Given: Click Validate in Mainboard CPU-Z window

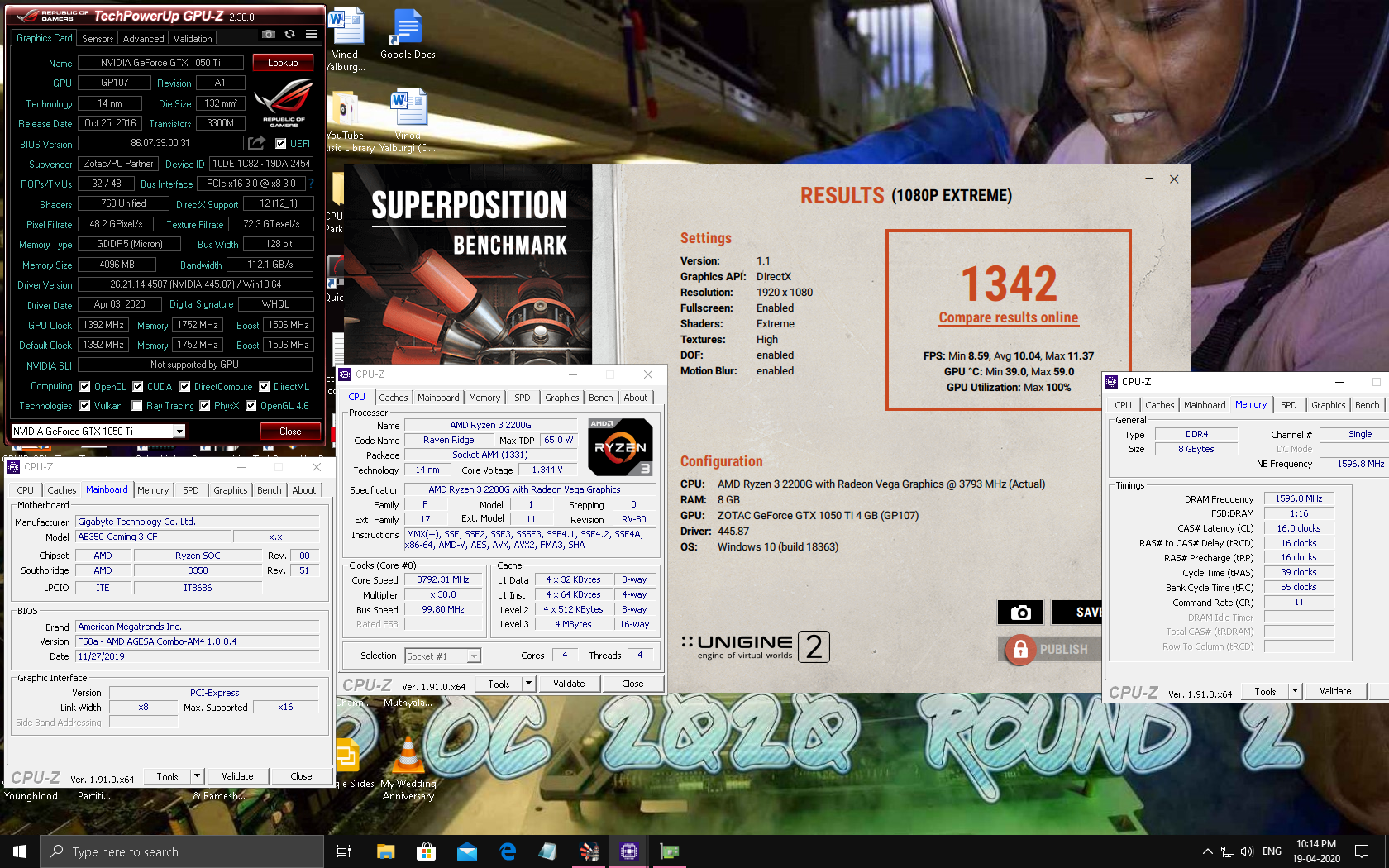Looking at the screenshot, I should pos(237,776).
